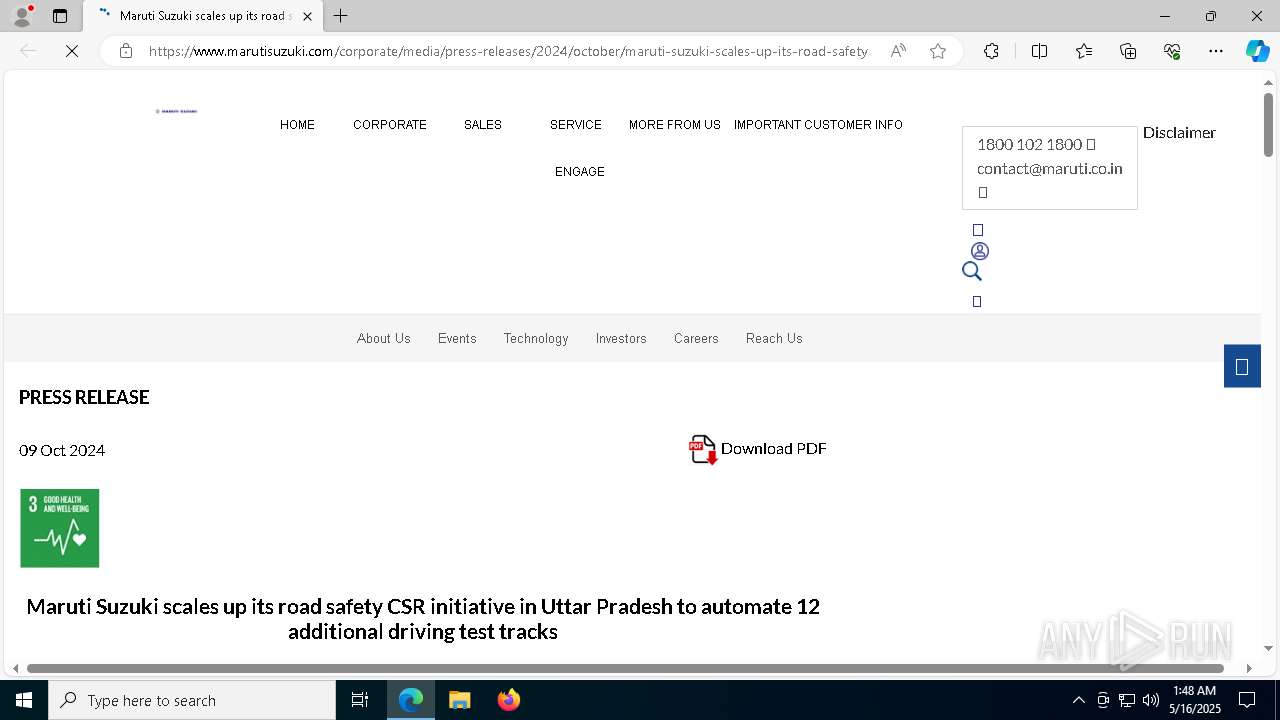
Task: Click the browser address bar URL
Action: click(x=508, y=51)
